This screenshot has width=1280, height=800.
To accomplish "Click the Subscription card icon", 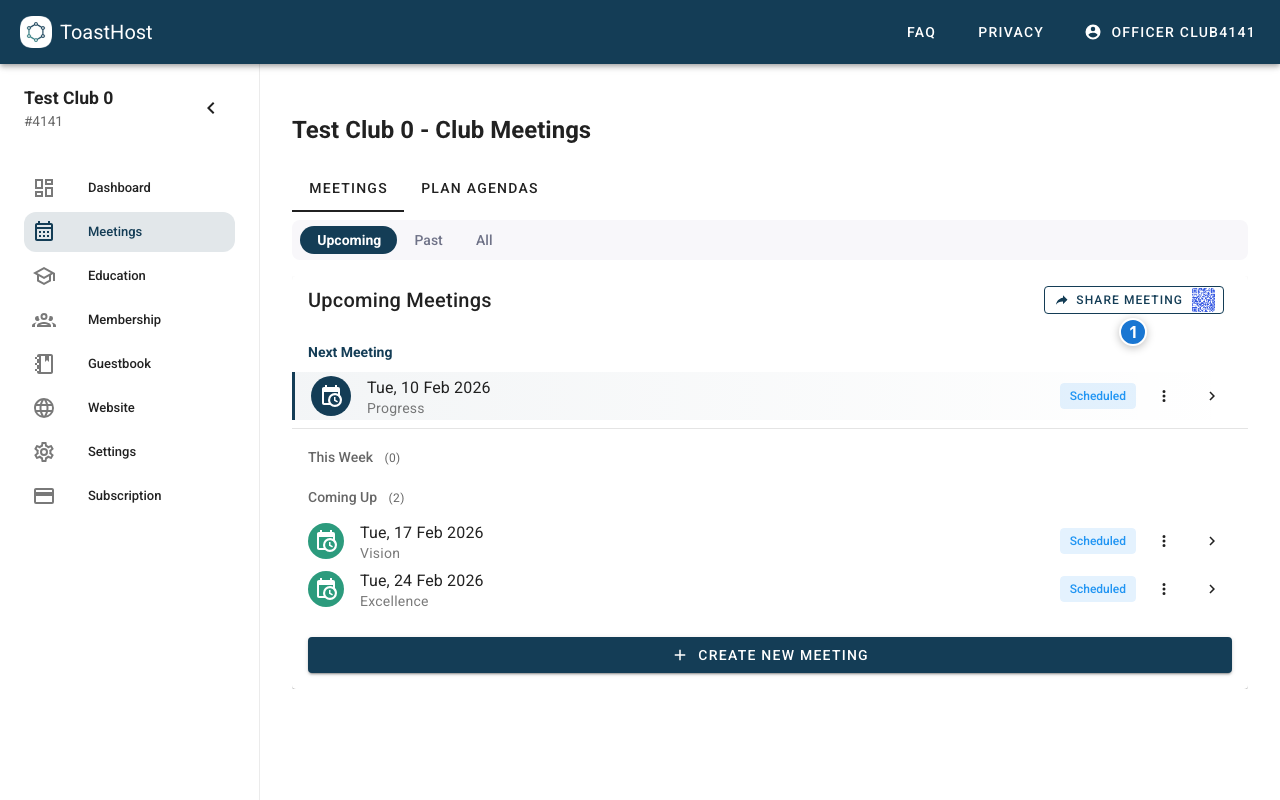I will [x=44, y=495].
